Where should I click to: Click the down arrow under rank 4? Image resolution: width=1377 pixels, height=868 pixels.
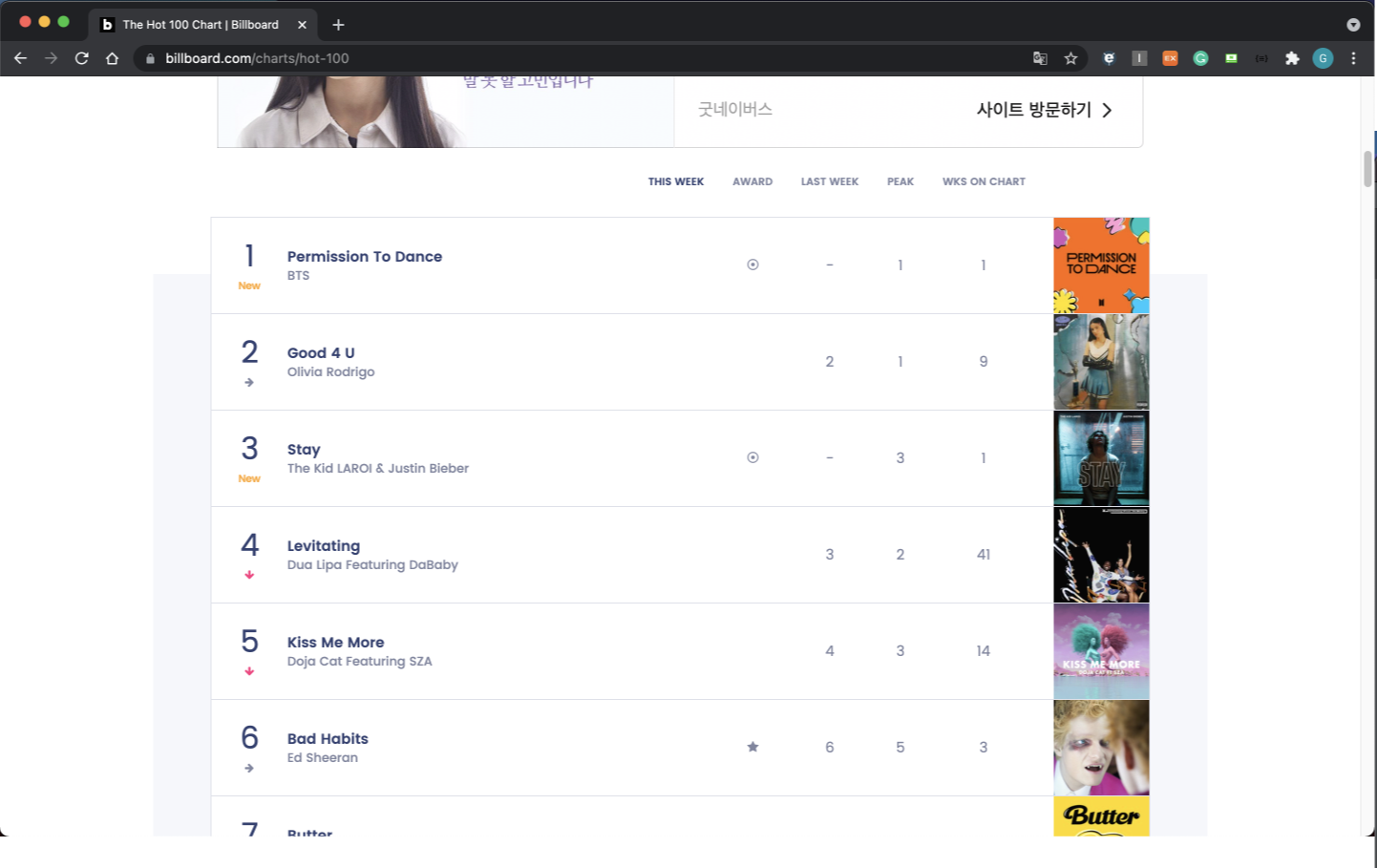(x=249, y=575)
